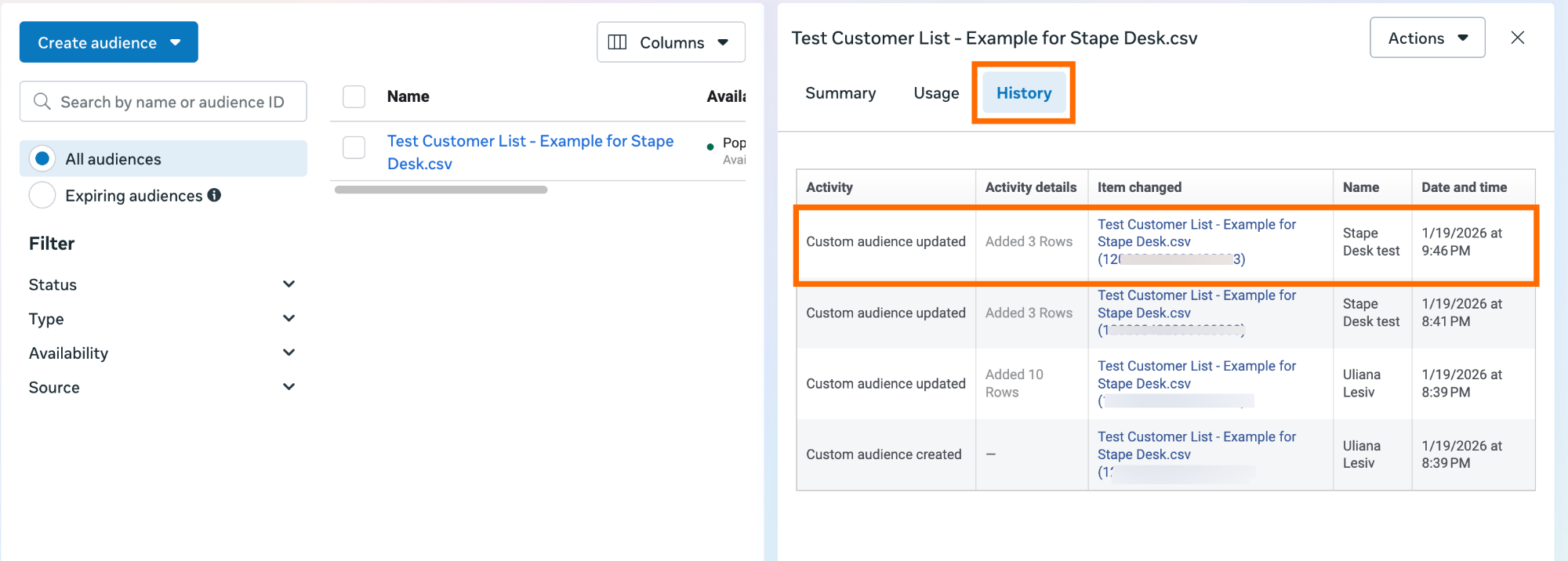Click Added 10 Rows cell
The image size is (1568, 561).
click(x=1014, y=383)
